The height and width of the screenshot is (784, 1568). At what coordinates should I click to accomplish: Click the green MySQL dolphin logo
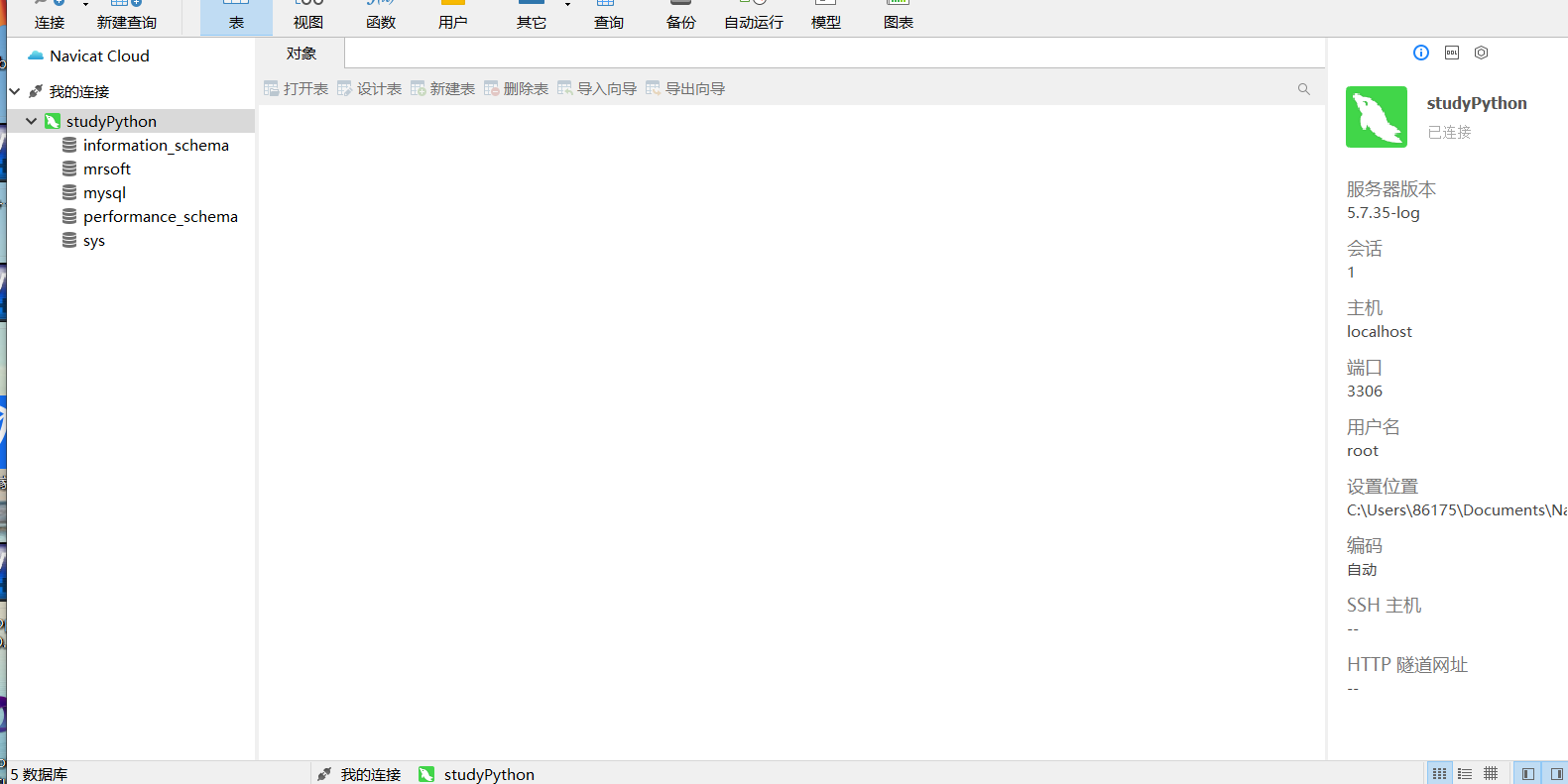point(1377,117)
